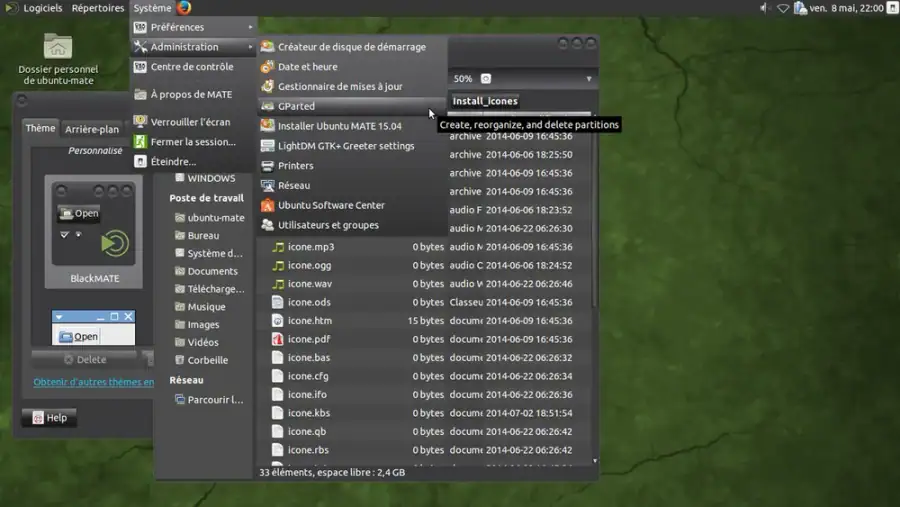This screenshot has height=507, width=900.
Task: Open the Logiciels menu
Action: click(42, 8)
